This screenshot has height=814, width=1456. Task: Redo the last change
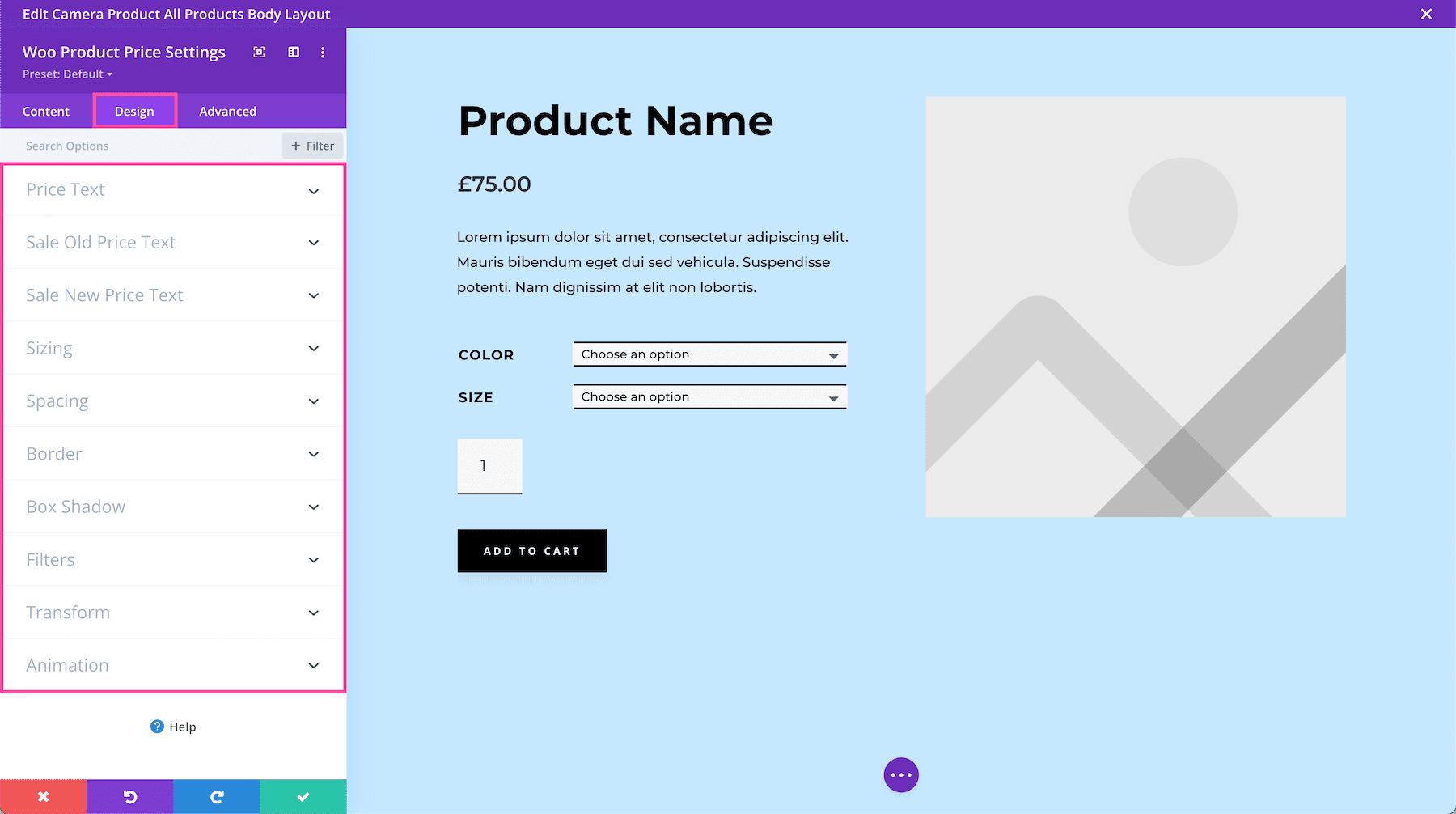point(216,796)
